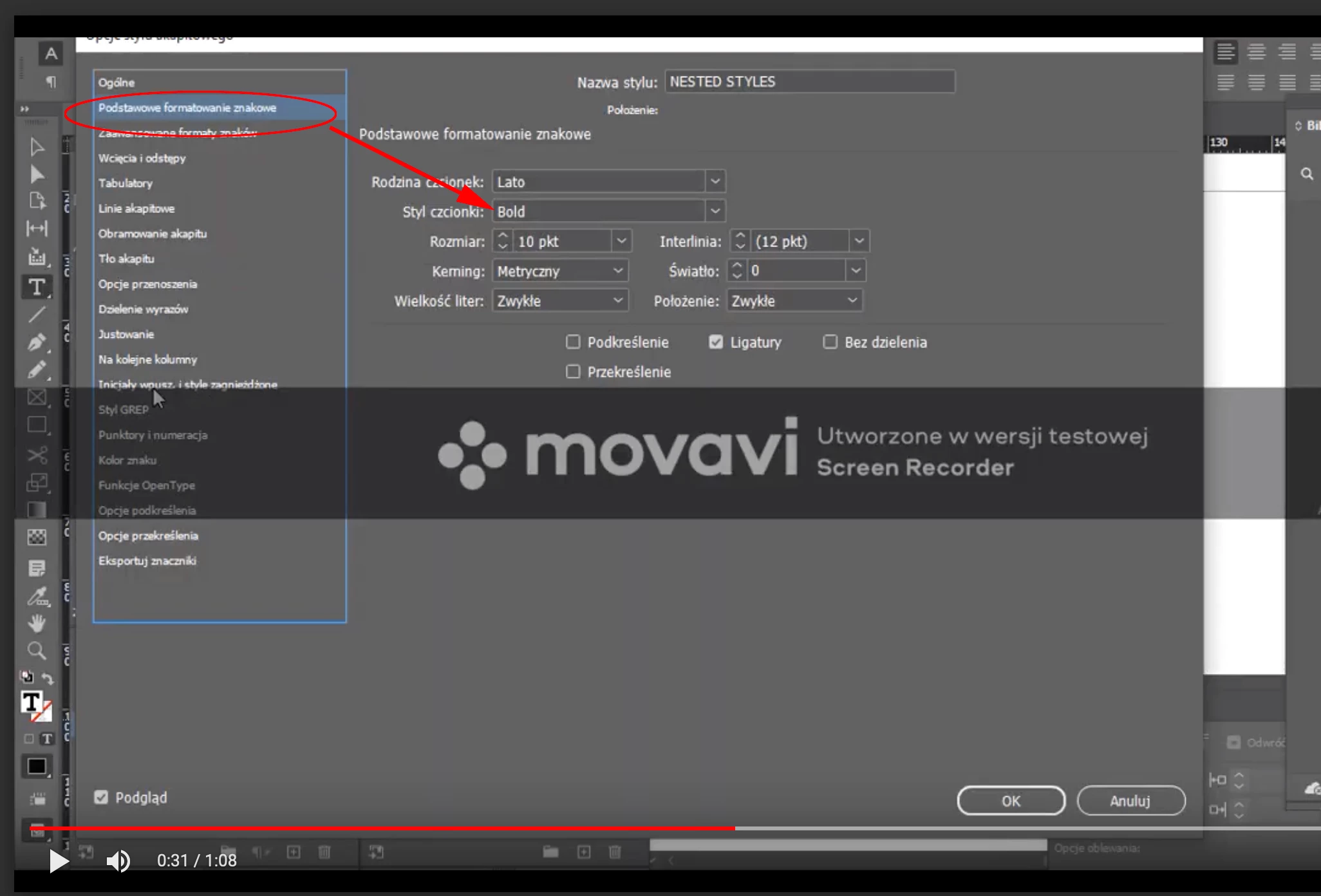Image resolution: width=1321 pixels, height=896 pixels.
Task: Expand the Styl czcionki dropdown
Action: pyautogui.click(x=715, y=211)
